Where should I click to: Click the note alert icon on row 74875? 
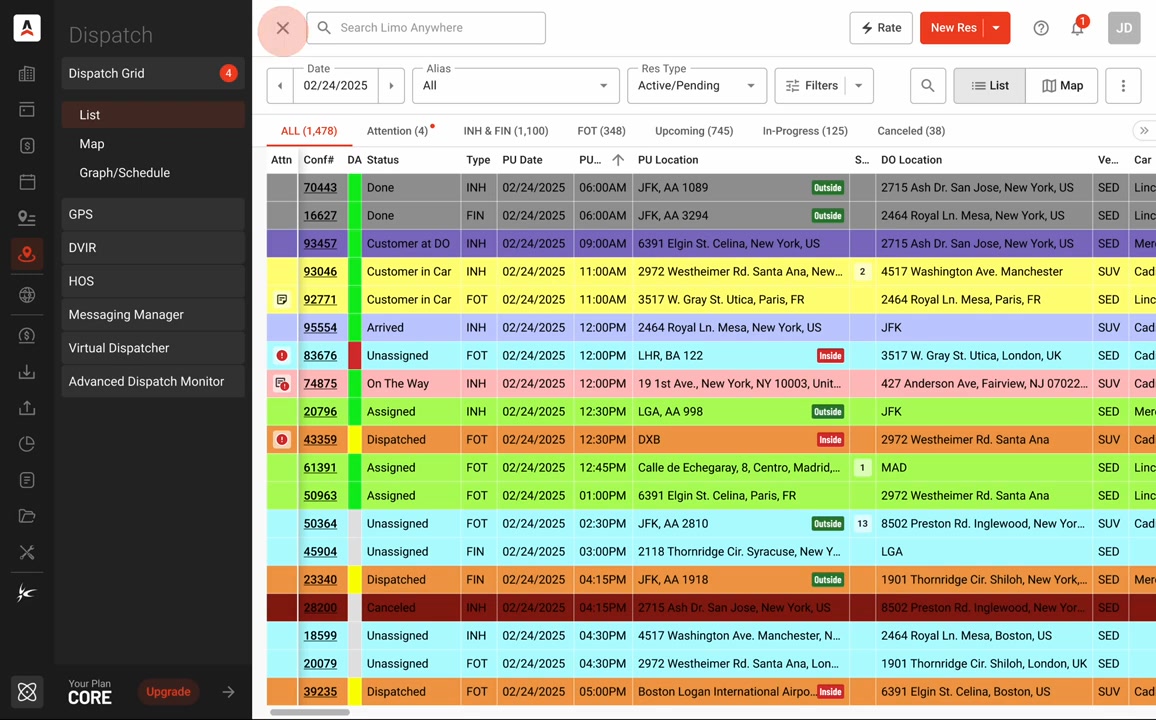point(282,383)
